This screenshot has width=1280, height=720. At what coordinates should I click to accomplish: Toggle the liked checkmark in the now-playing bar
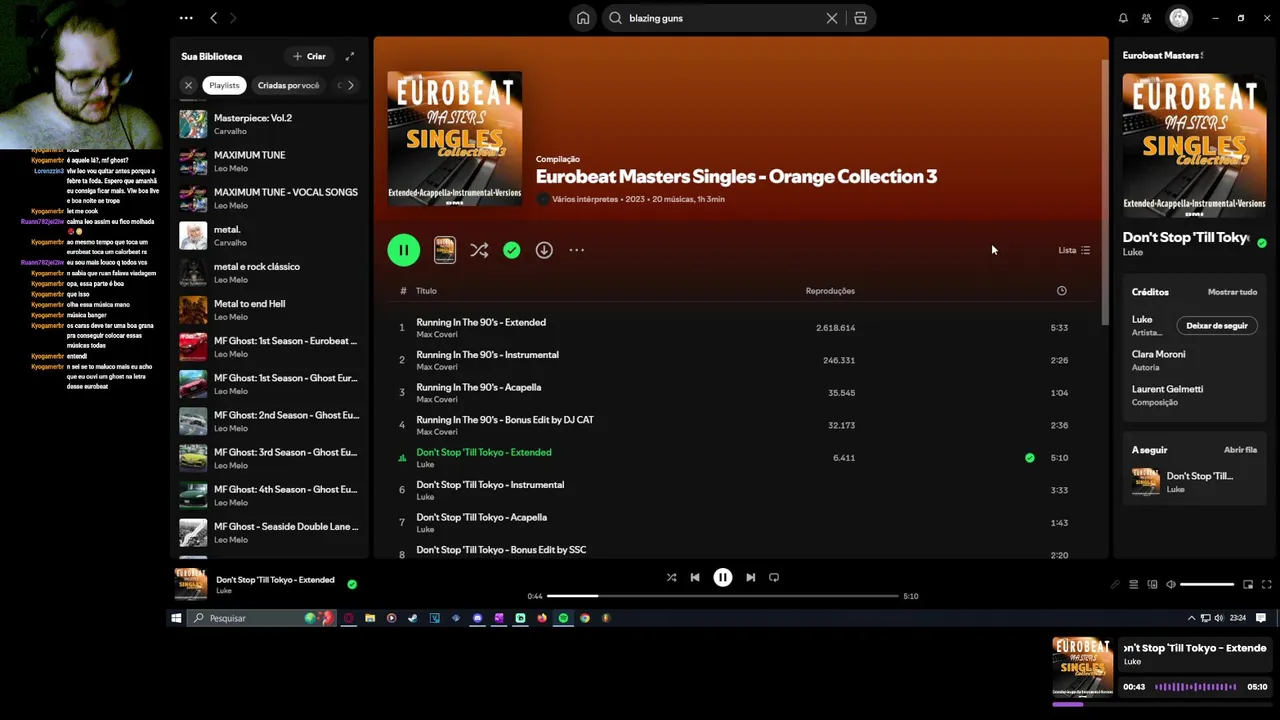[x=351, y=584]
